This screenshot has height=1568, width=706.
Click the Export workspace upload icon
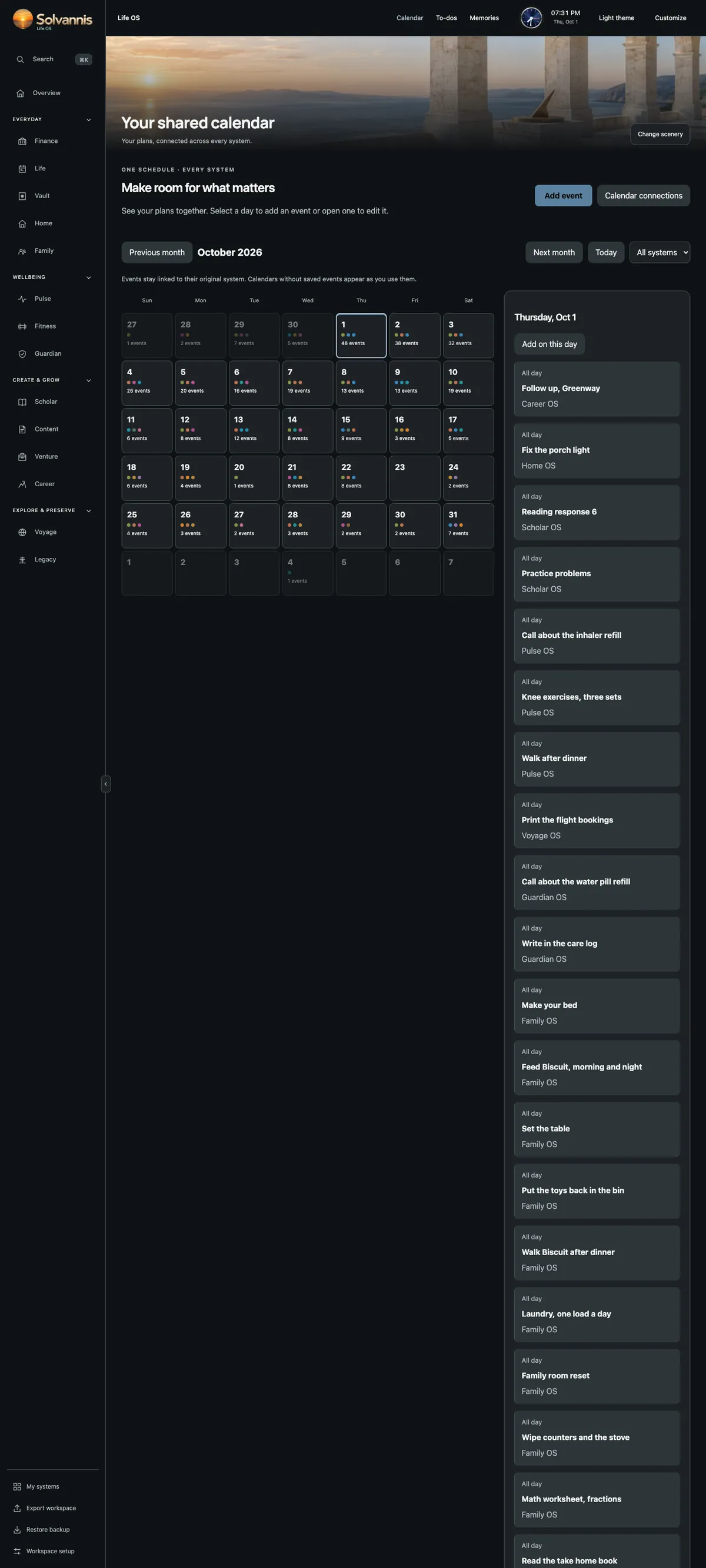pos(17,1508)
